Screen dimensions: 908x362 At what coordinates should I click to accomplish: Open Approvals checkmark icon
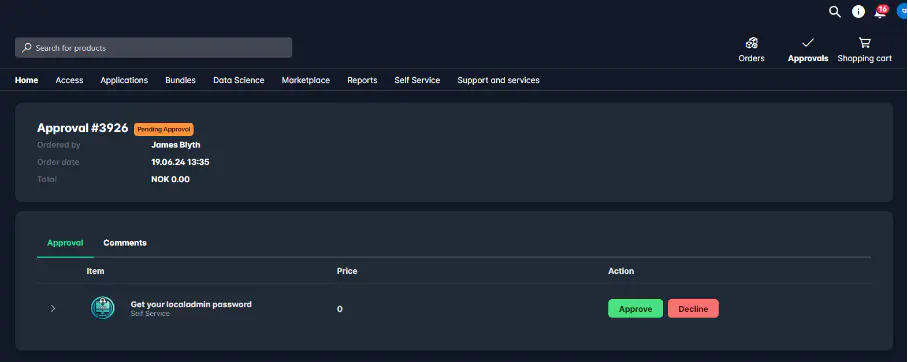tap(808, 43)
